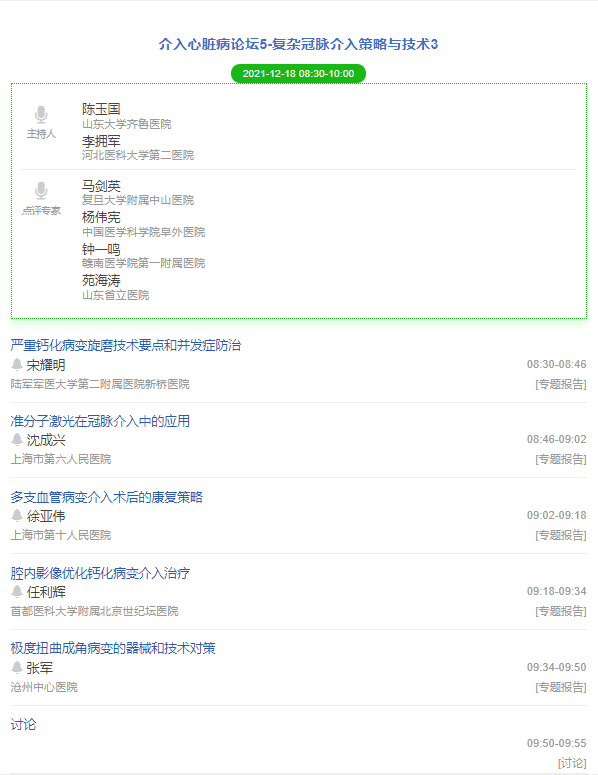
Task: Click the microphone icon above 主持人
Action: [41, 114]
